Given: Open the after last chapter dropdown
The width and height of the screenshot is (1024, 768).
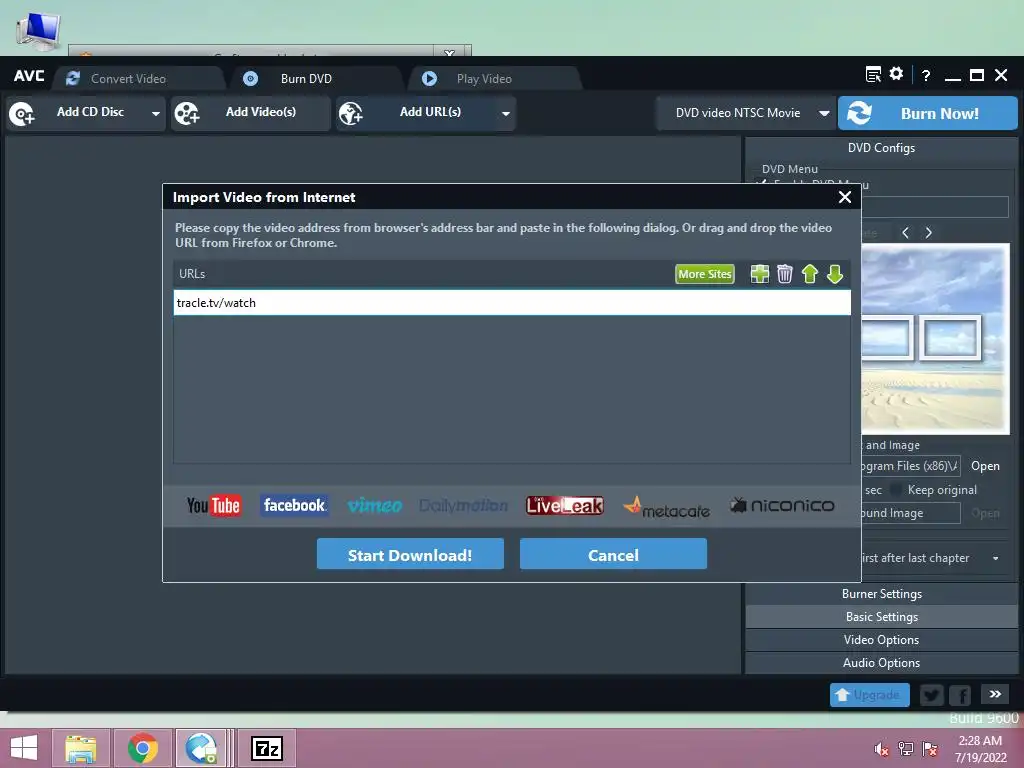Looking at the screenshot, I should 995,558.
